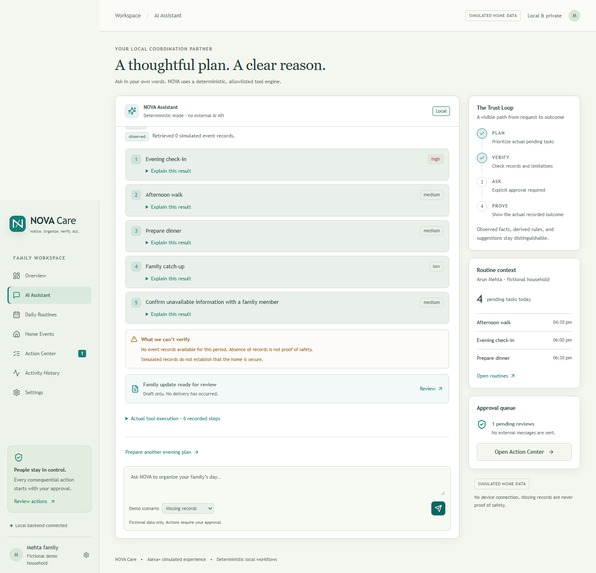Click the warning triangle in What we can't verify
Image resolution: width=596 pixels, height=573 pixels.
(x=134, y=339)
